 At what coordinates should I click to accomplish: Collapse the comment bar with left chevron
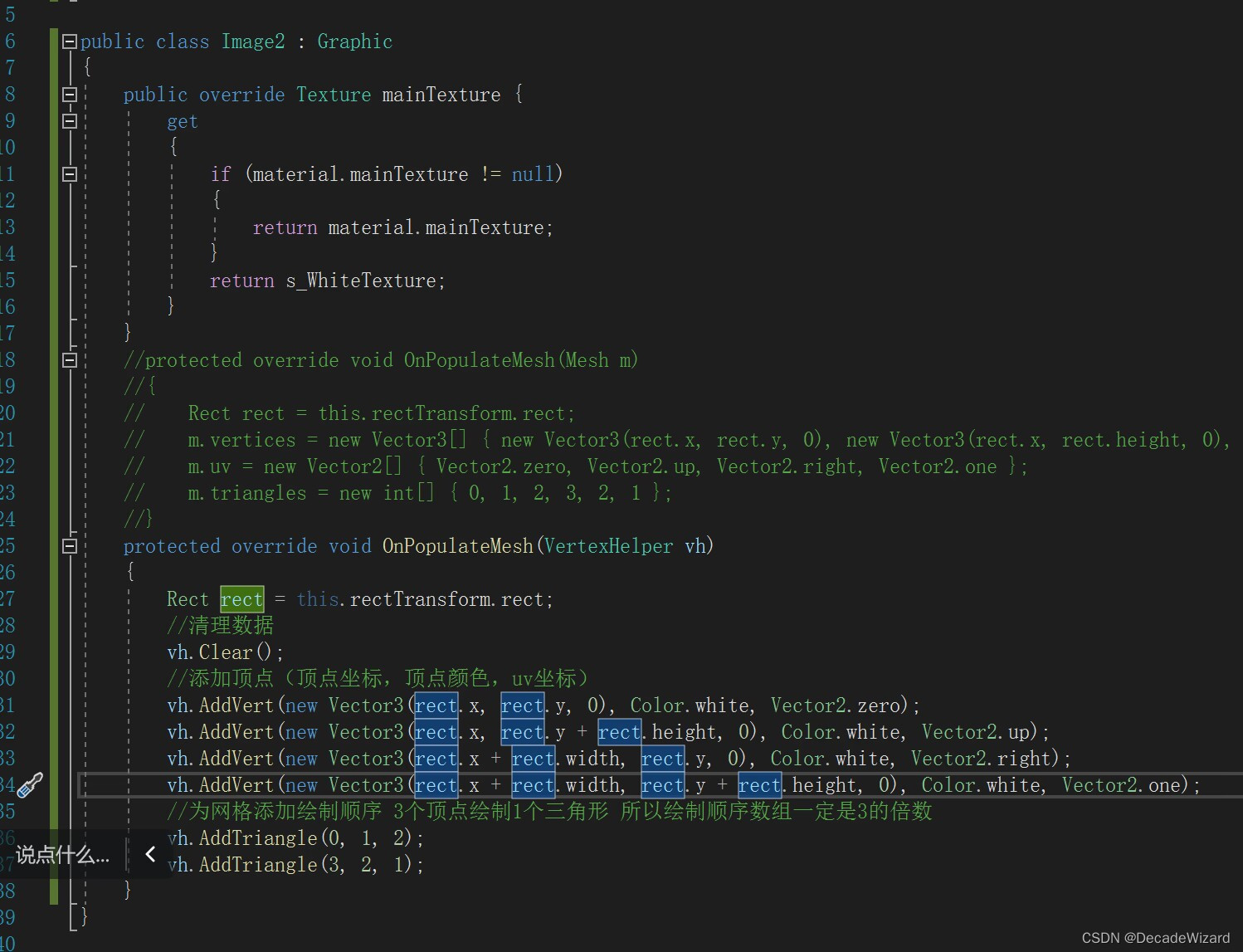coord(150,854)
